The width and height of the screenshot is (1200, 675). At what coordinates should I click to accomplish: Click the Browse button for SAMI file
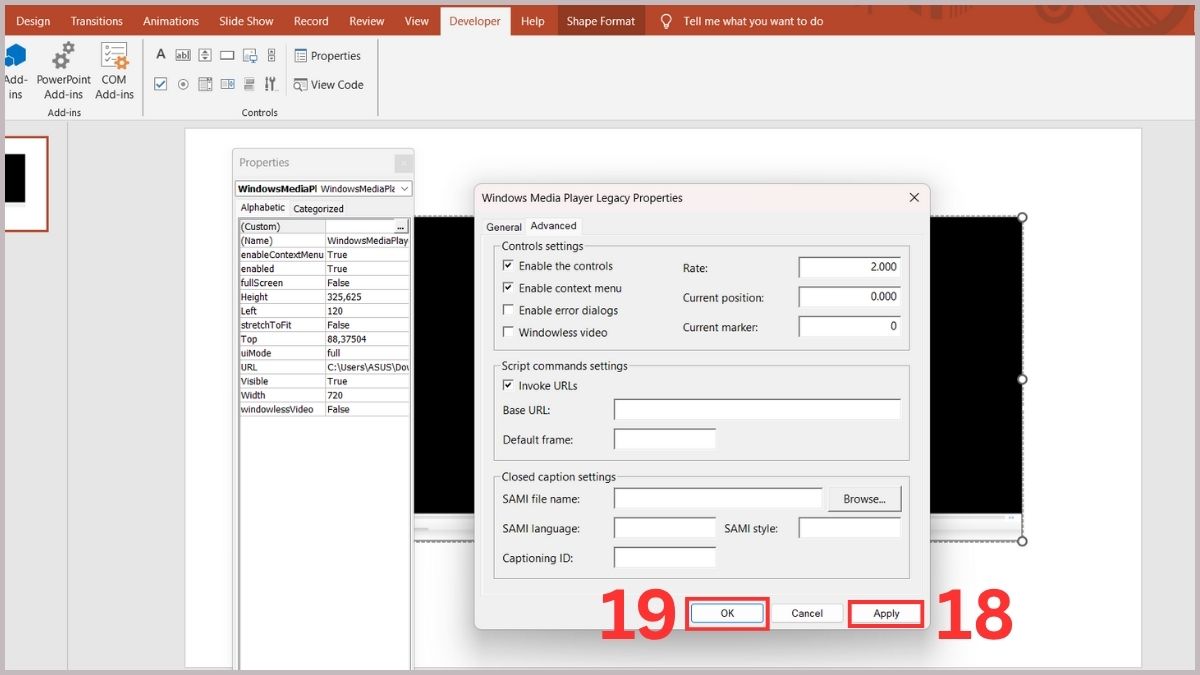(863, 497)
